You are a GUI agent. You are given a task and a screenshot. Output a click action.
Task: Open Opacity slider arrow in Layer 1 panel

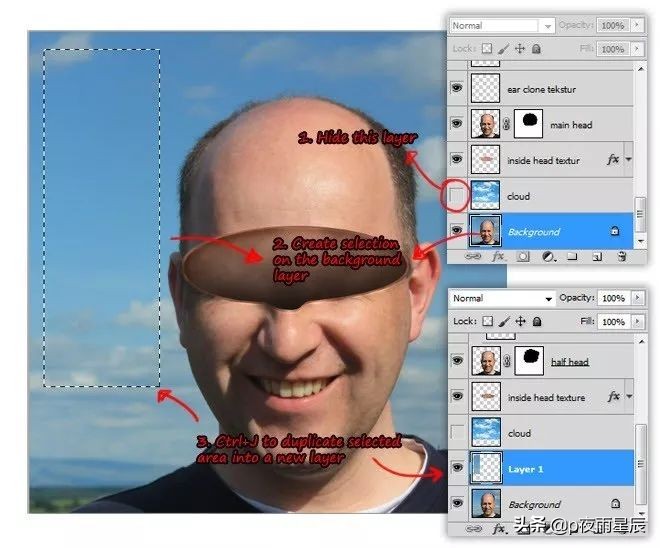[x=638, y=298]
